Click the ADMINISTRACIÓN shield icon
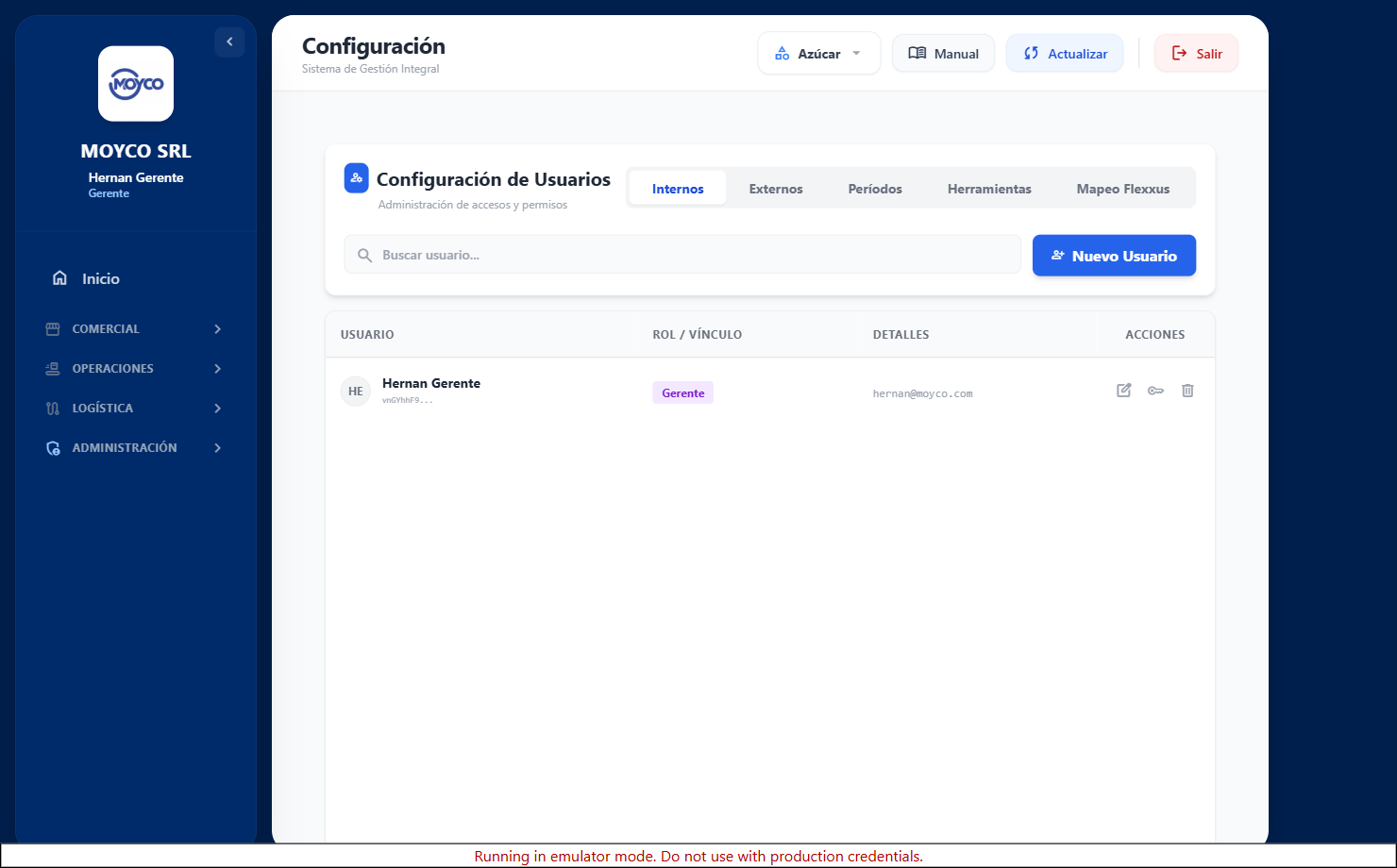Viewport: 1397px width, 868px height. click(x=53, y=448)
